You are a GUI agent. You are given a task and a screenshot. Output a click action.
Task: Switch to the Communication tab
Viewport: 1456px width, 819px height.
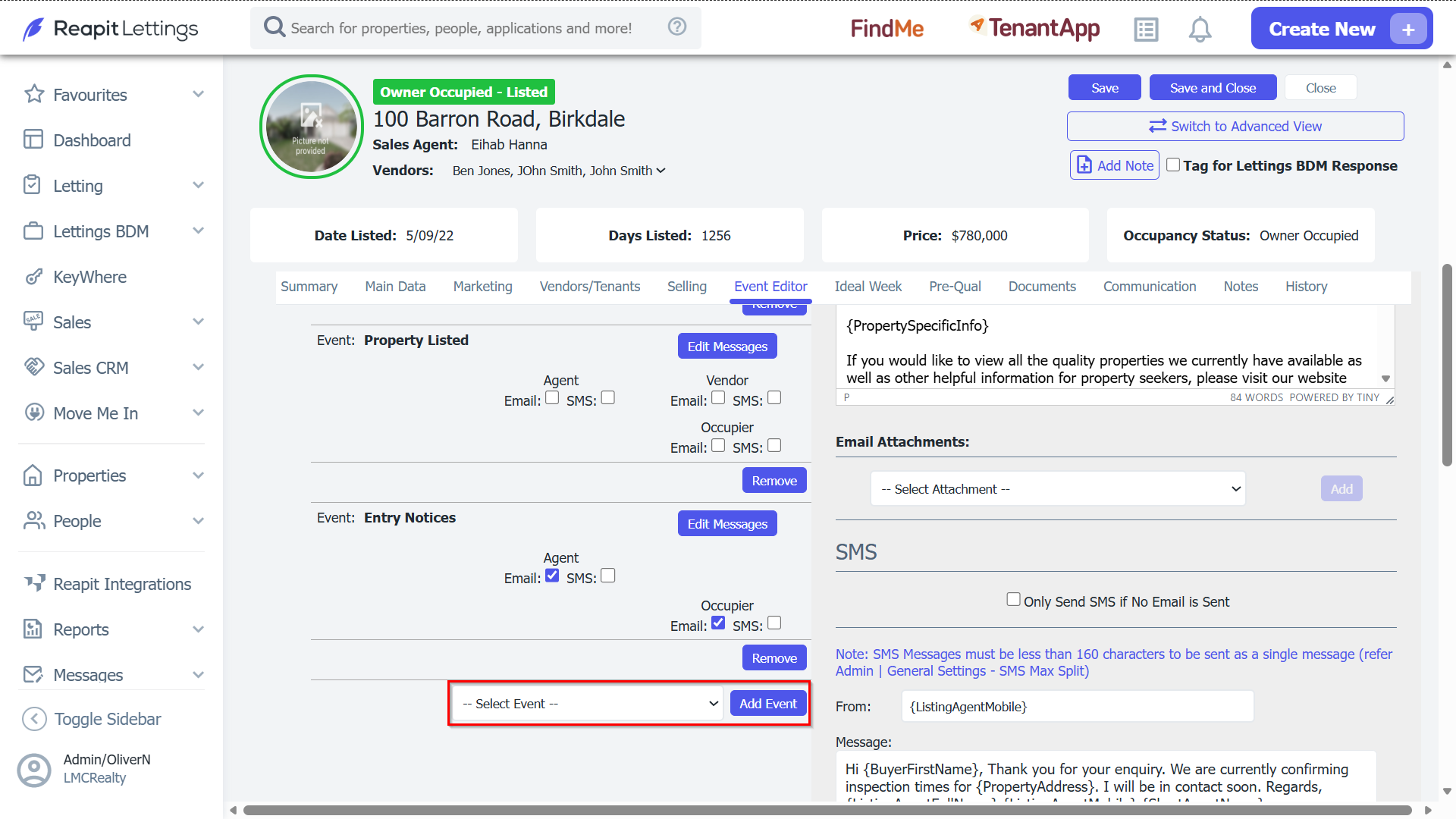(x=1149, y=287)
